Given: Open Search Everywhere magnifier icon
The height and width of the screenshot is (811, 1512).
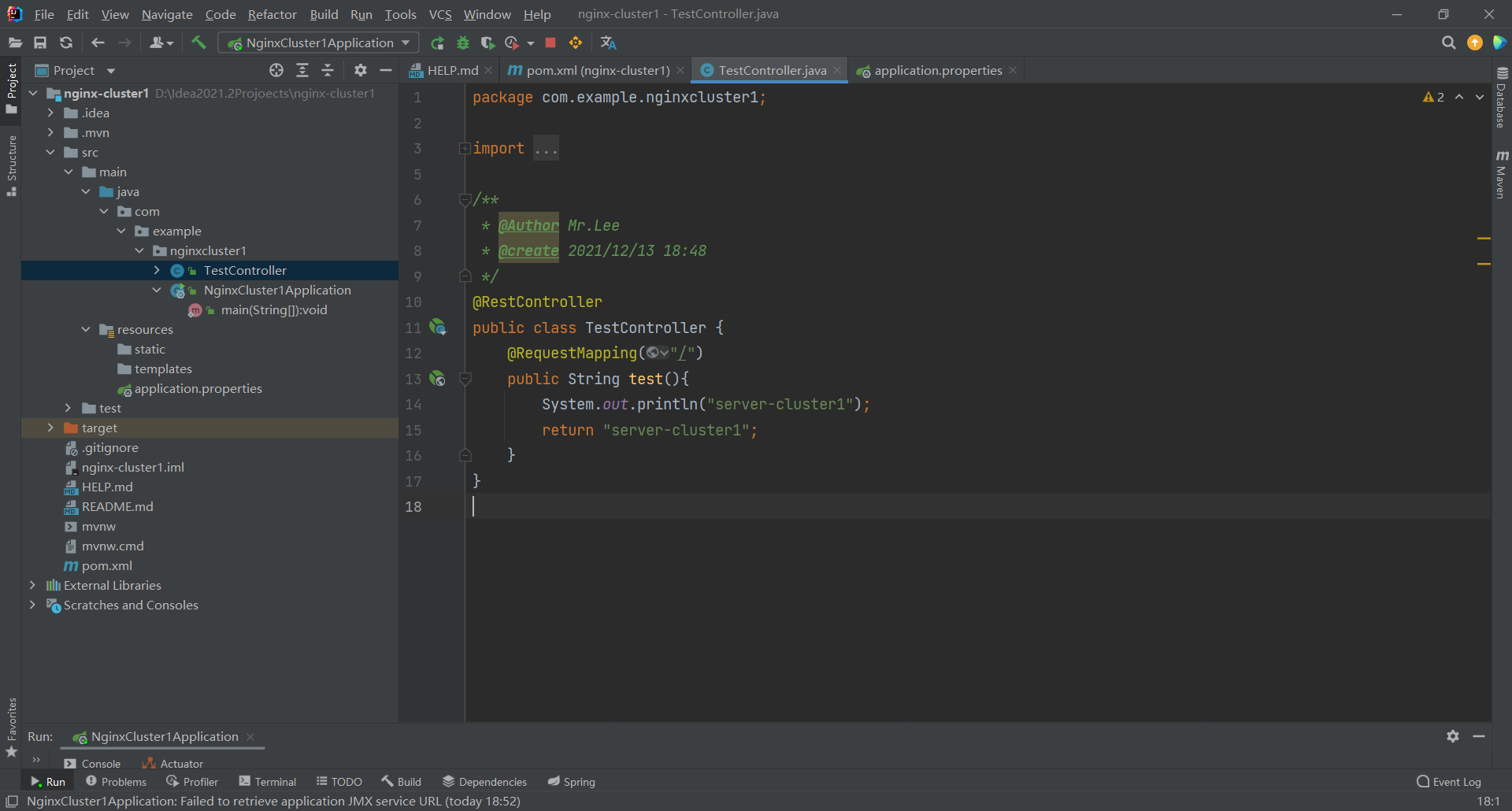Looking at the screenshot, I should click(x=1448, y=43).
